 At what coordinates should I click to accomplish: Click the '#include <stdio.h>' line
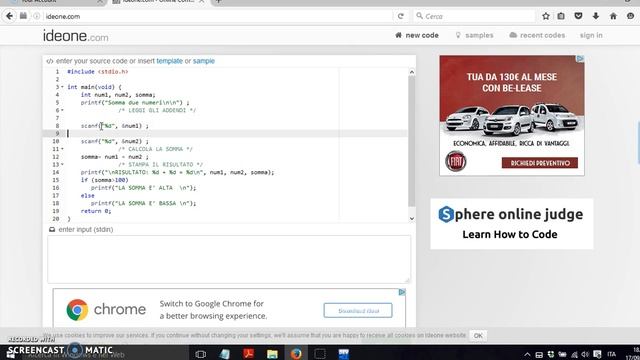[x=98, y=71]
